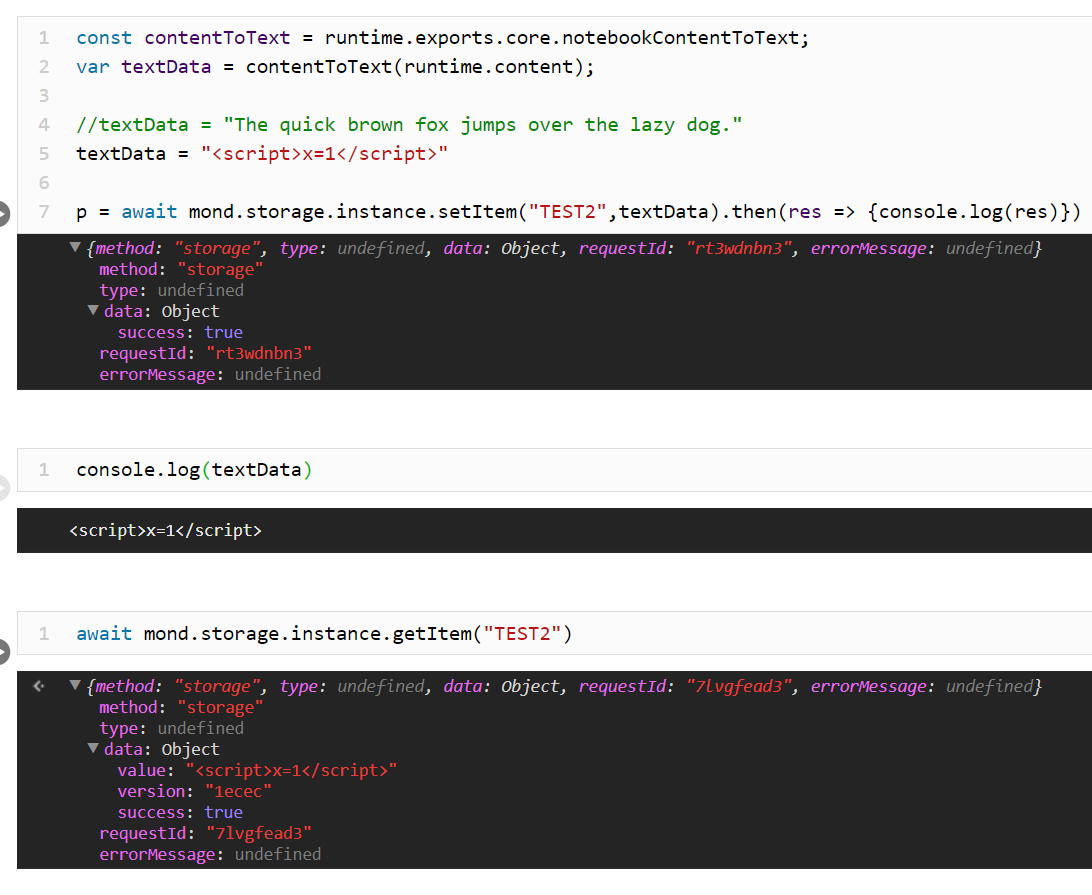The width and height of the screenshot is (1092, 895).
Task: Collapse the data Object in getItem result
Action: point(93,748)
